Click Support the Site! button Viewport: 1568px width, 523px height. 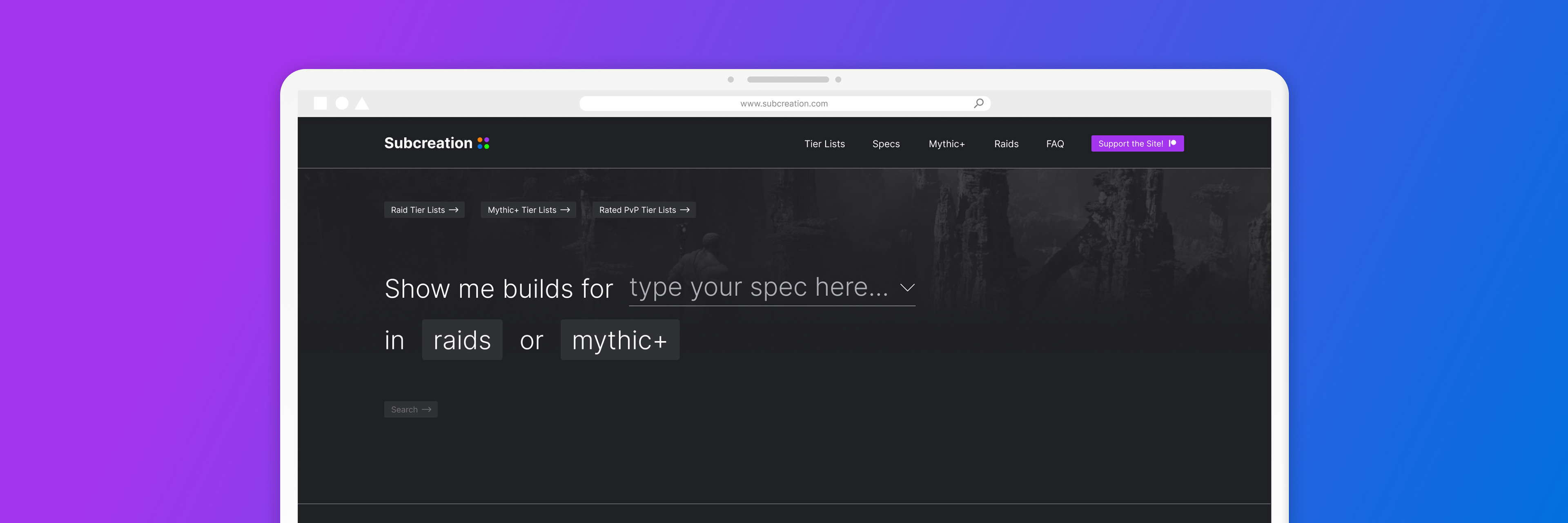1137,144
